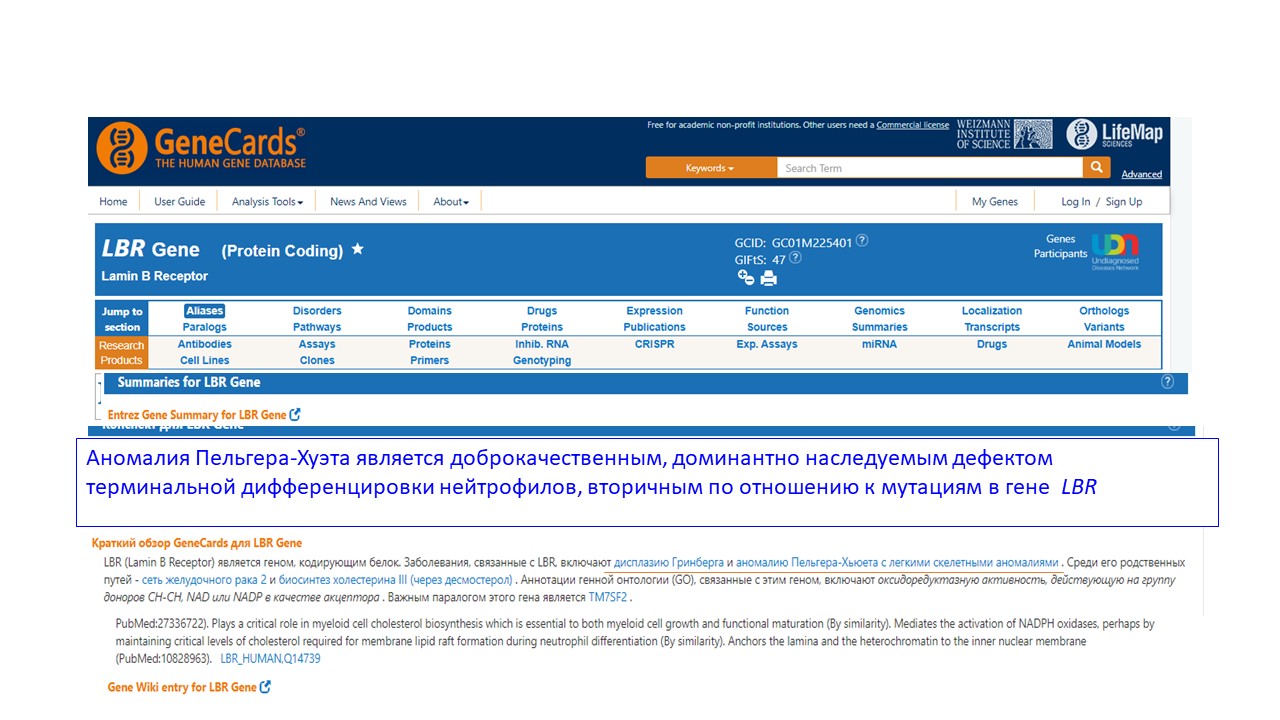Click Sign Up
This screenshot has height=720, width=1280.
(x=1124, y=201)
